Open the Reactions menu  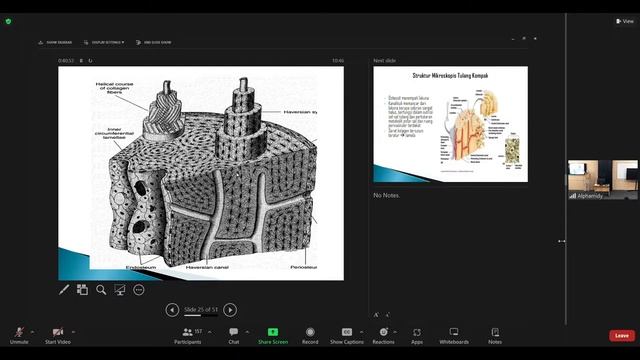click(384, 336)
